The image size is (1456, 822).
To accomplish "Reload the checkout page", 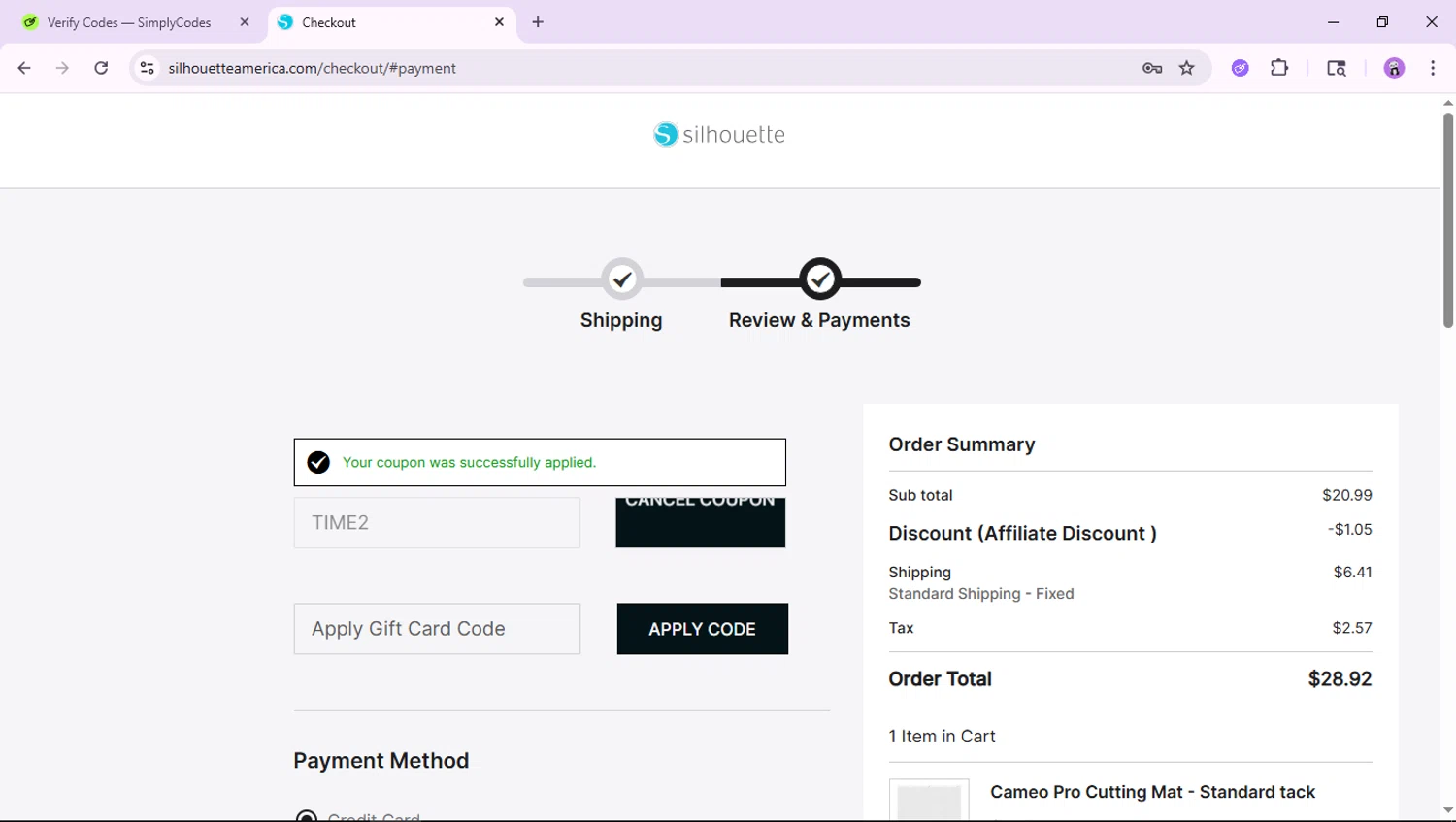I will pyautogui.click(x=101, y=68).
